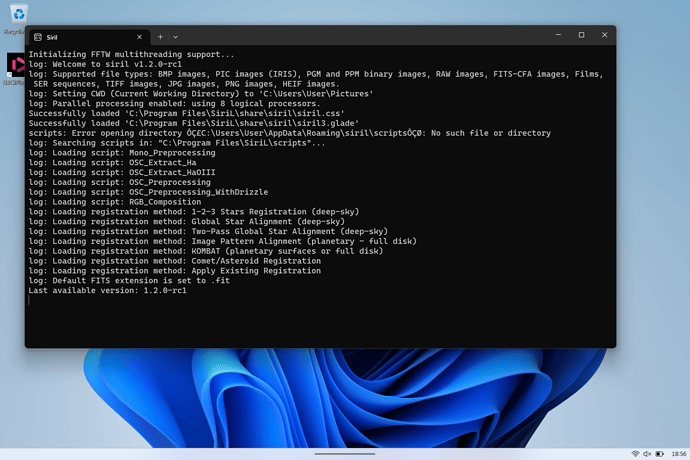Open the clock showing 18:56
The image size is (690, 460).
coord(679,453)
